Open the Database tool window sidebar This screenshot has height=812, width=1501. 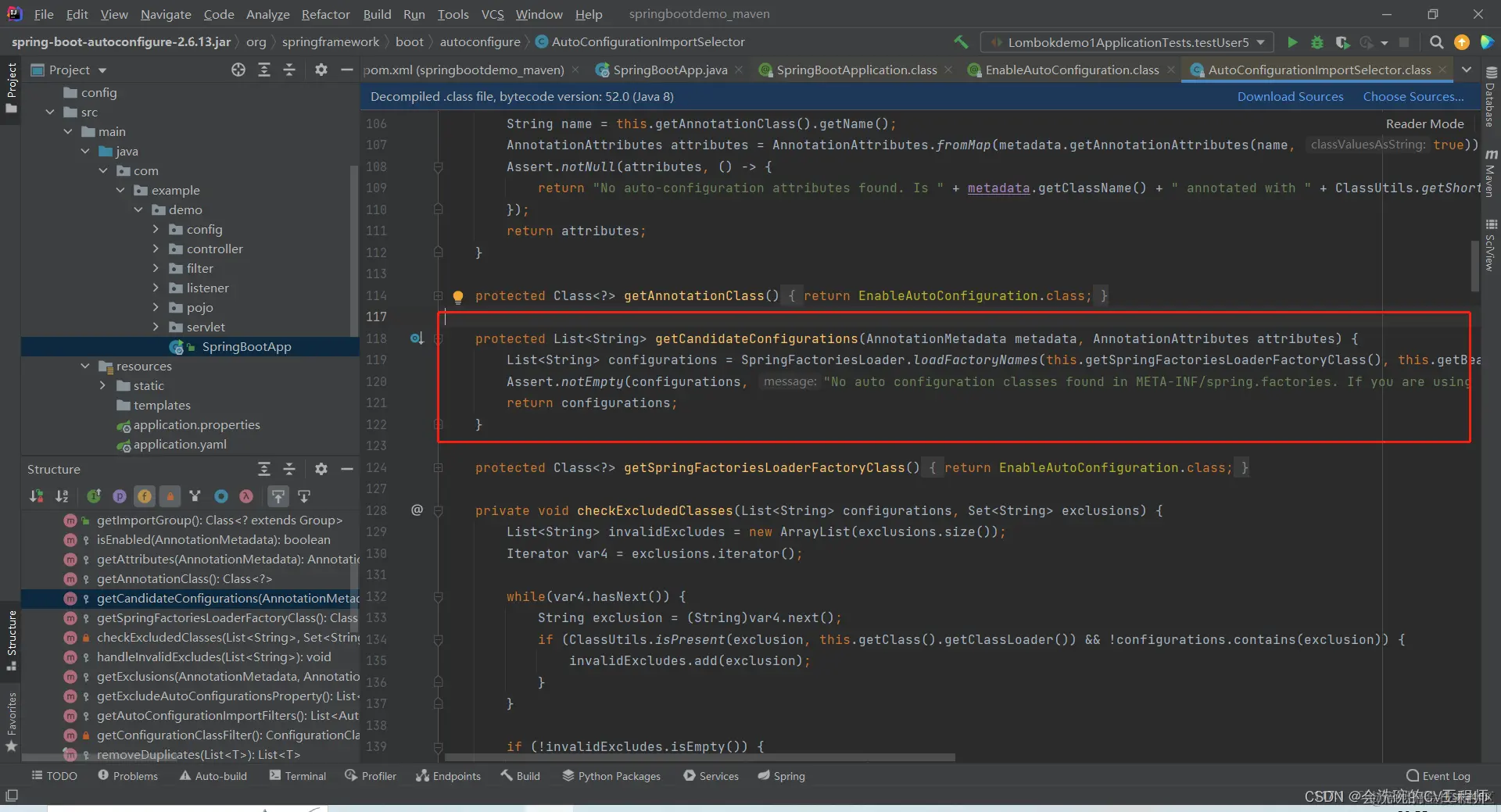(x=1490, y=98)
